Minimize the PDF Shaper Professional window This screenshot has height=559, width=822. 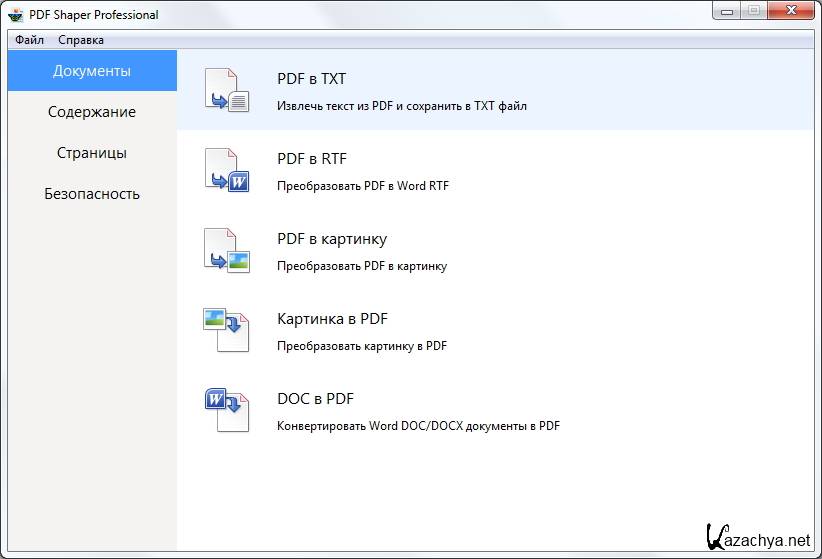pyautogui.click(x=727, y=12)
